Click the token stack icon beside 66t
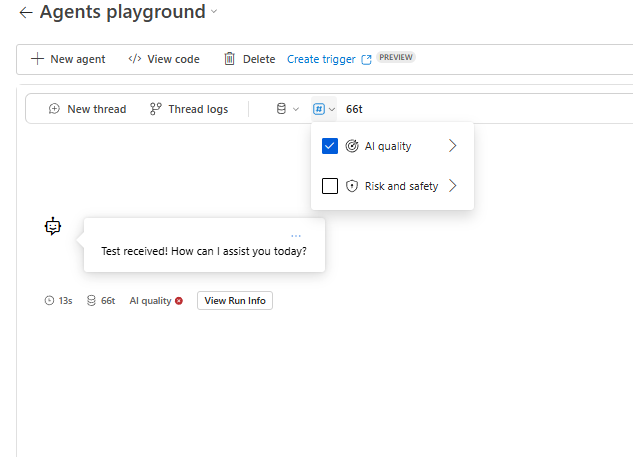The image size is (633, 457). (x=92, y=300)
